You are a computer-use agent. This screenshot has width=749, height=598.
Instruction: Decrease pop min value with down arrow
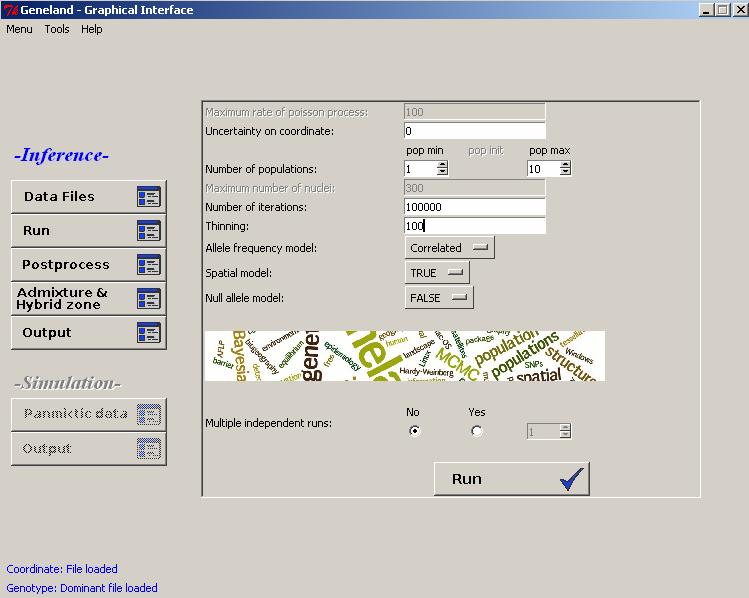click(442, 172)
